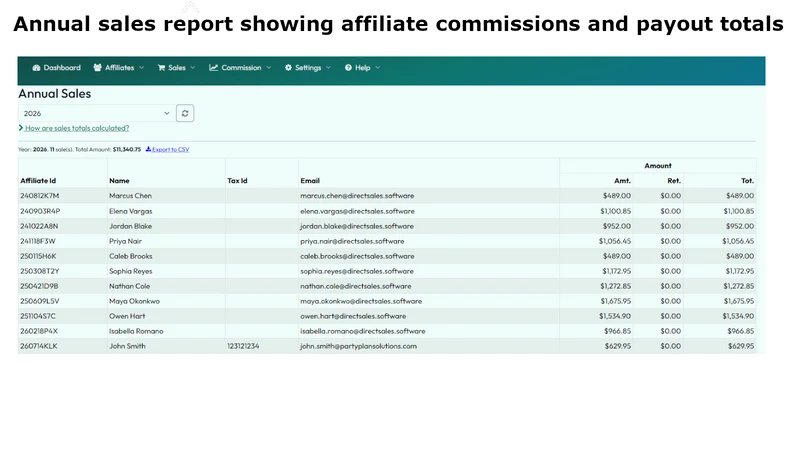The image size is (800, 450).
Task: Click Owen Hart's $1,534.90 total
Action: pos(738,316)
